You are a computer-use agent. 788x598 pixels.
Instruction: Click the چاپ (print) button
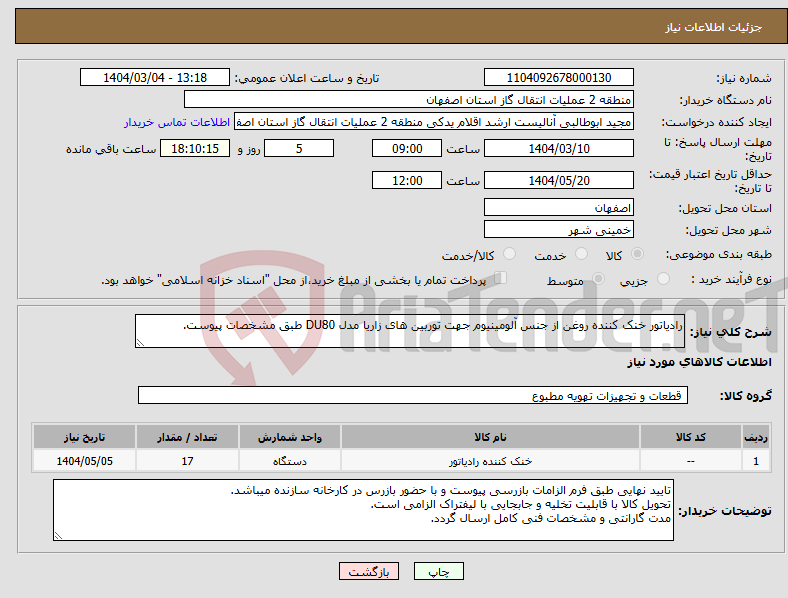pos(438,571)
